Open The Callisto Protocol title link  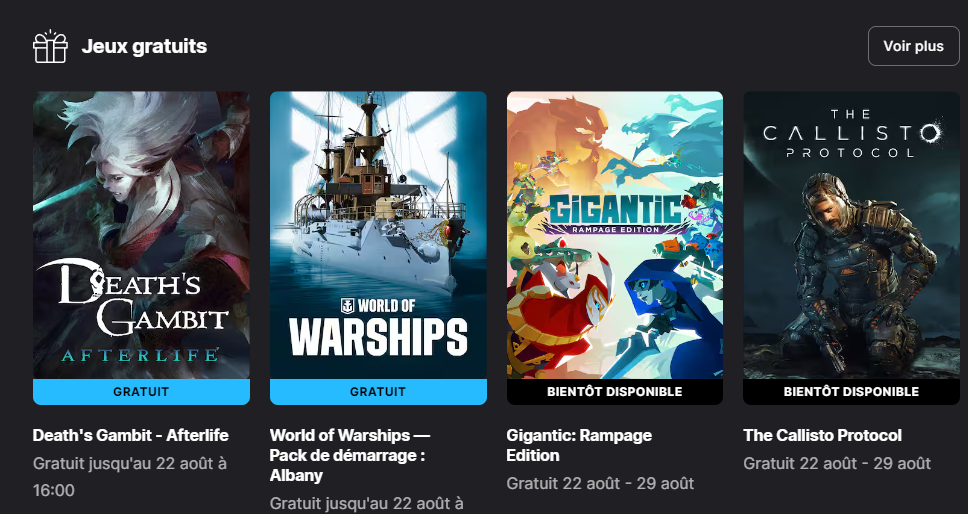[822, 435]
